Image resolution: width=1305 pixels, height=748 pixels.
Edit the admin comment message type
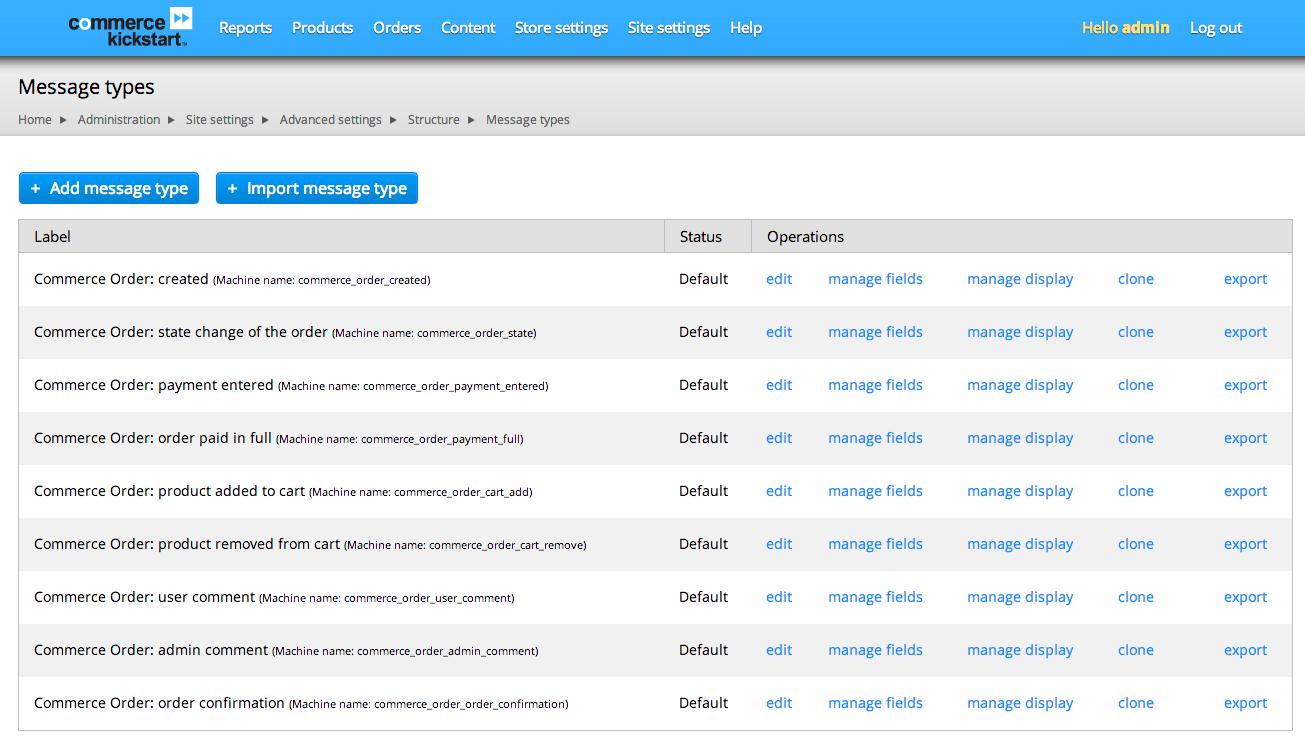779,650
